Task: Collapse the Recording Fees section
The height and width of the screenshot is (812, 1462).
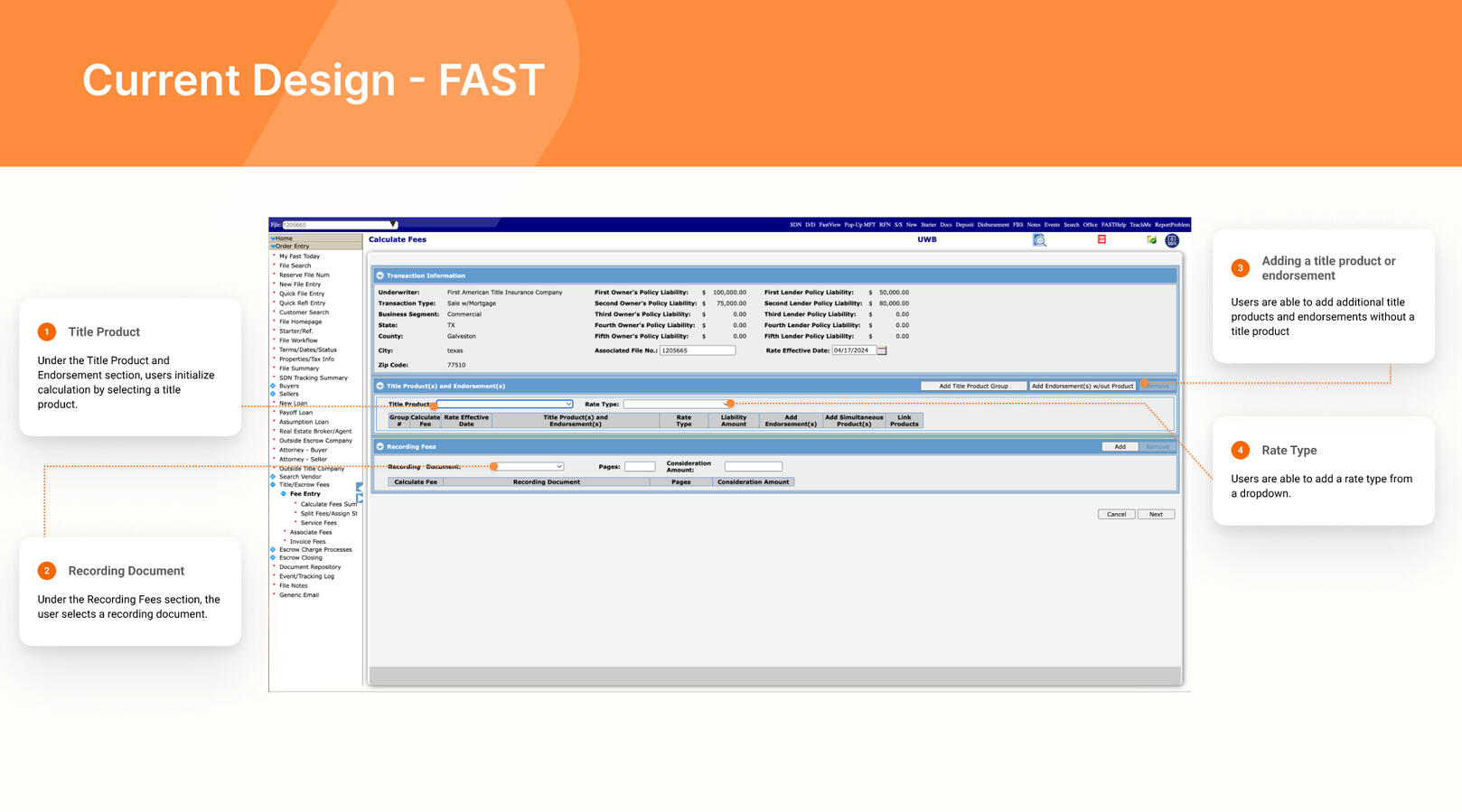Action: click(380, 446)
